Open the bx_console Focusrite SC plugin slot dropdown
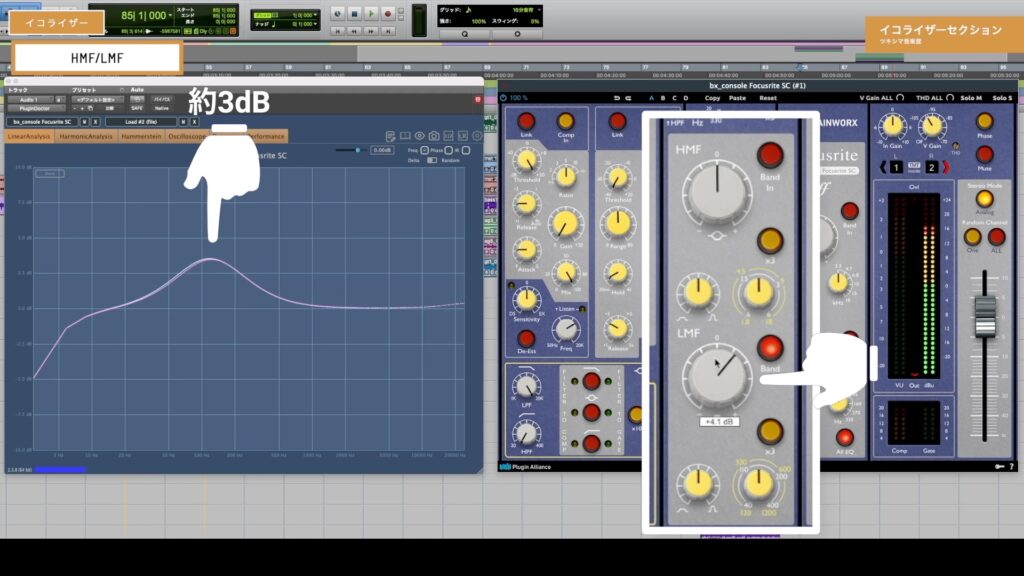1024x576 pixels. (x=42, y=122)
